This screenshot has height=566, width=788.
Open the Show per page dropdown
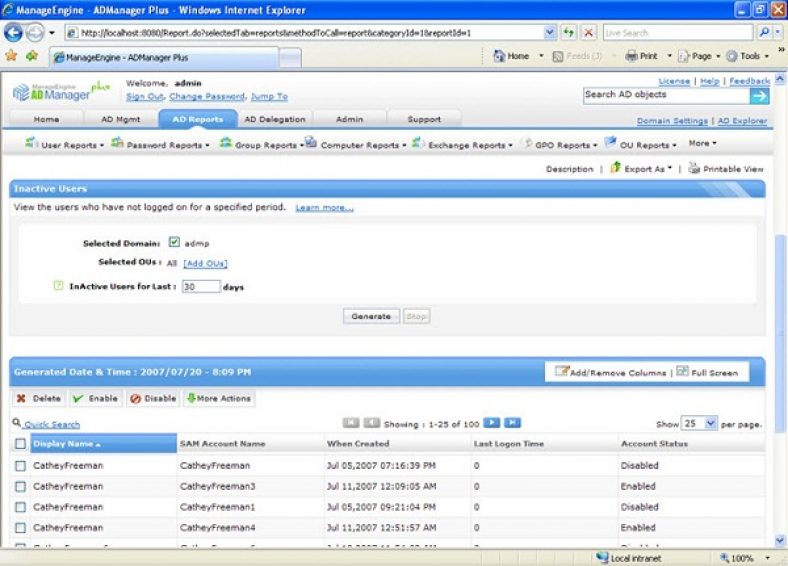pyautogui.click(x=699, y=423)
